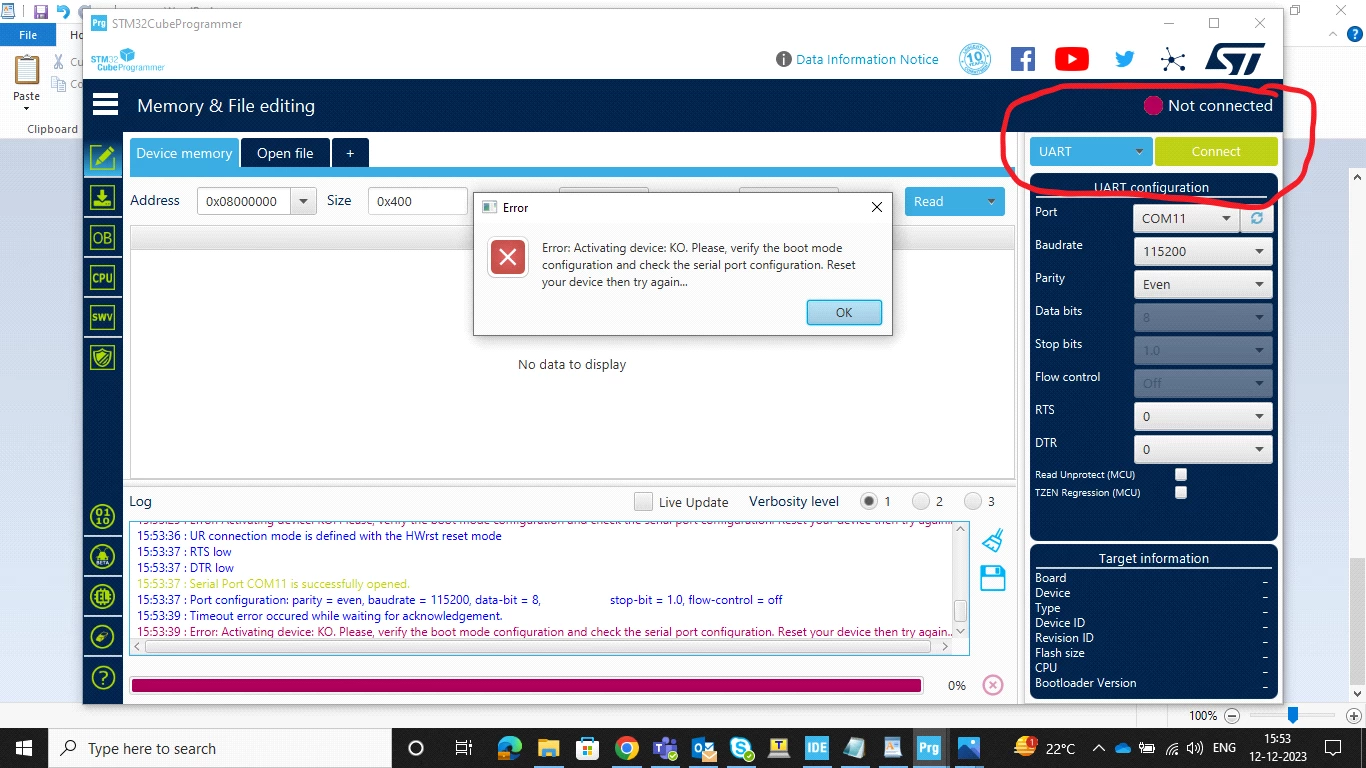Open the Parity Even dropdown

pos(1203,284)
